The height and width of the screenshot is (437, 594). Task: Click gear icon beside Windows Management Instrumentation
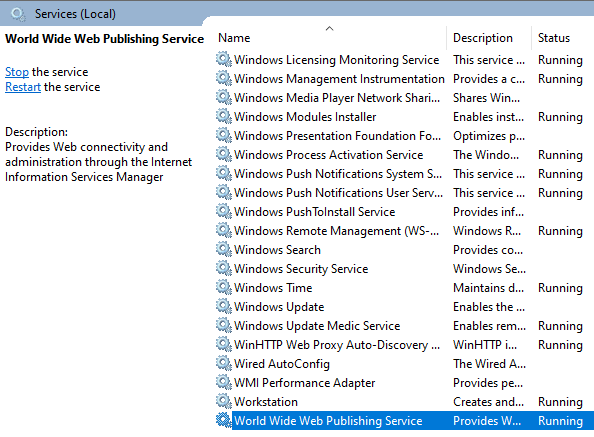point(224,79)
